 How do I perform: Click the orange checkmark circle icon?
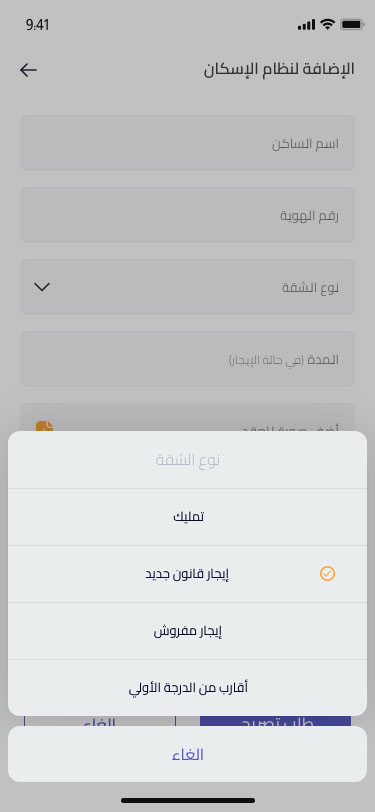327,573
